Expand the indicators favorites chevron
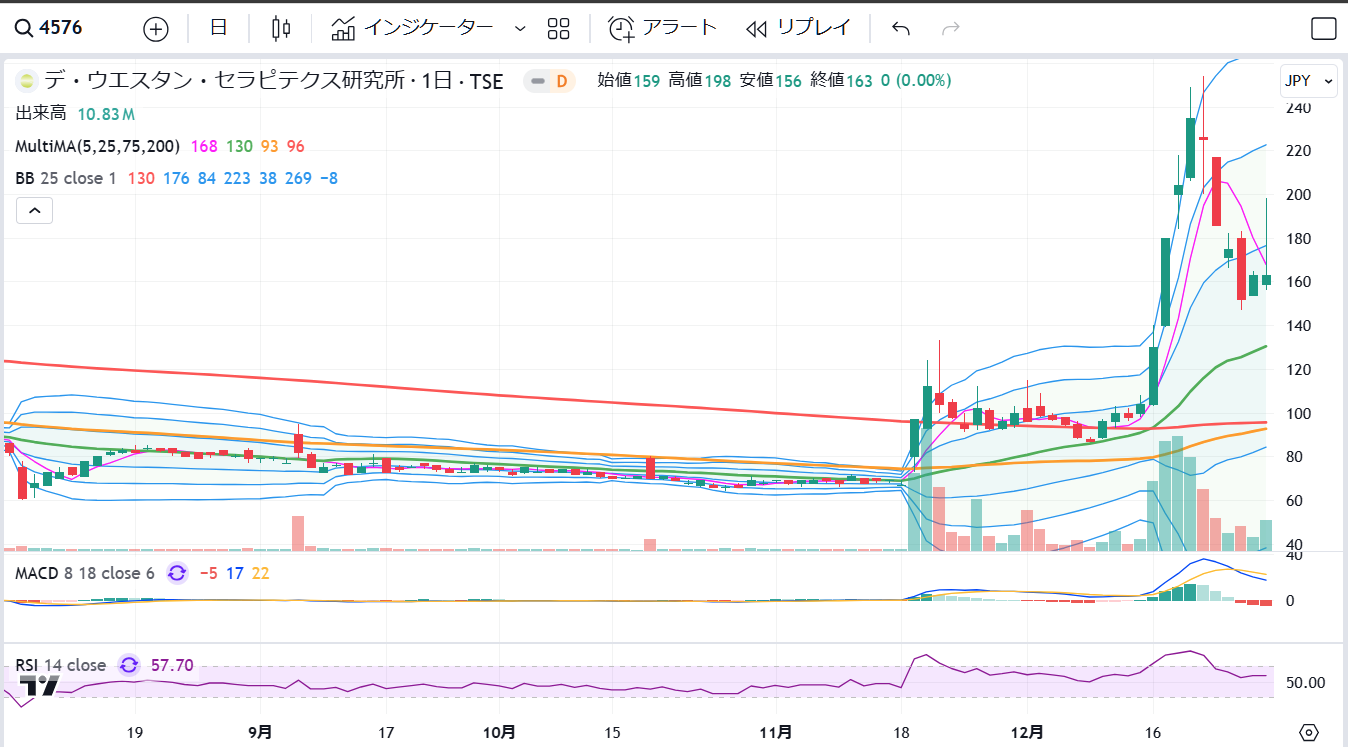This screenshot has width=1348, height=747. (x=519, y=28)
